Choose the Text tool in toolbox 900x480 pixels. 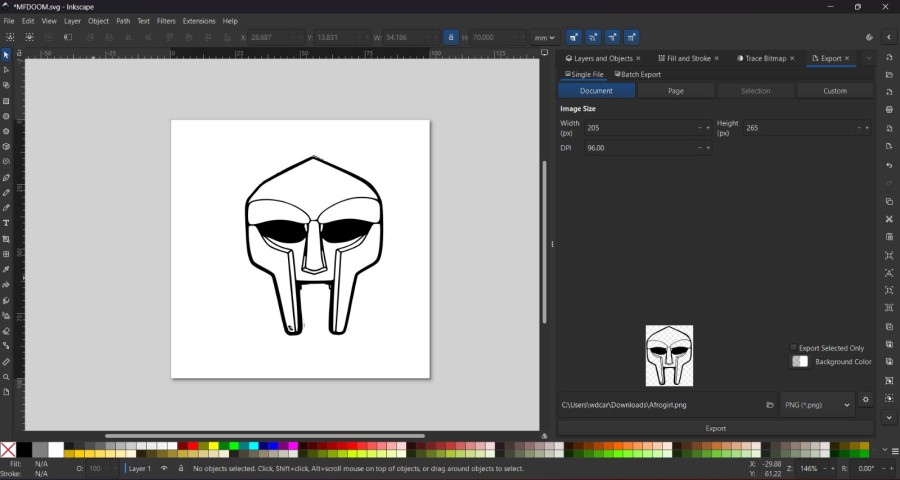pyautogui.click(x=6, y=223)
